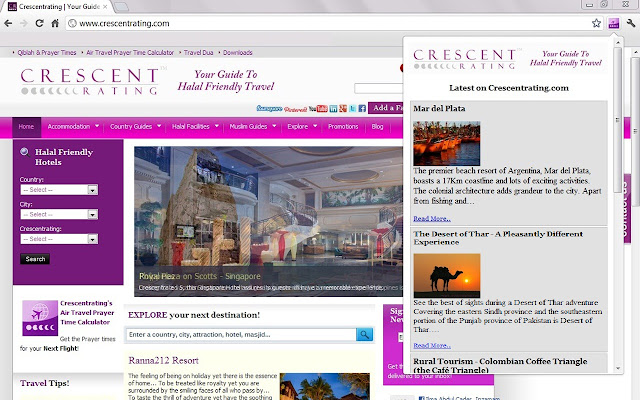Click the Crescent Rating logo in the popup

tap(464, 59)
